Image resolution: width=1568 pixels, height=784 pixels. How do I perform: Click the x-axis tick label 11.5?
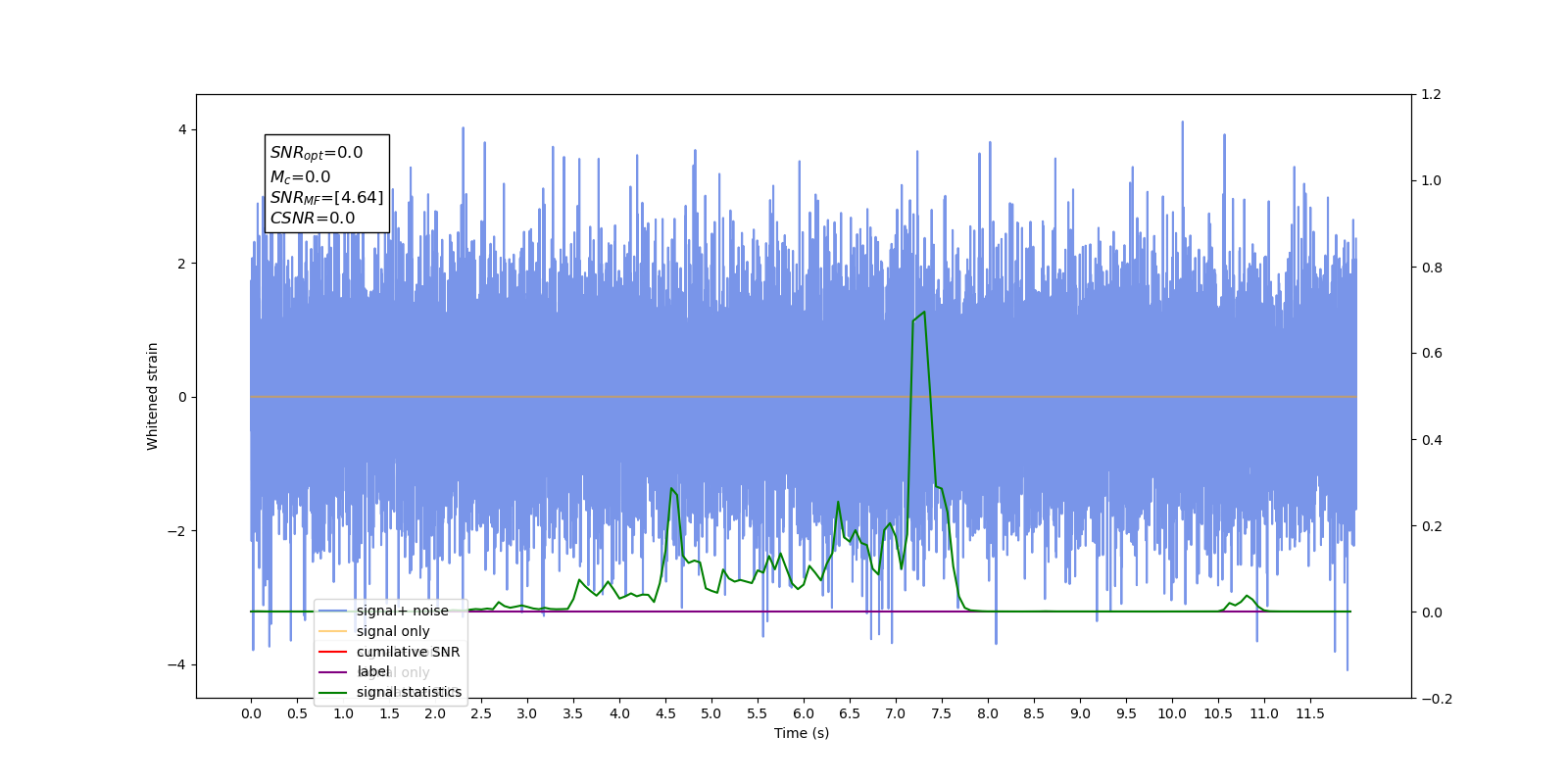(1310, 713)
